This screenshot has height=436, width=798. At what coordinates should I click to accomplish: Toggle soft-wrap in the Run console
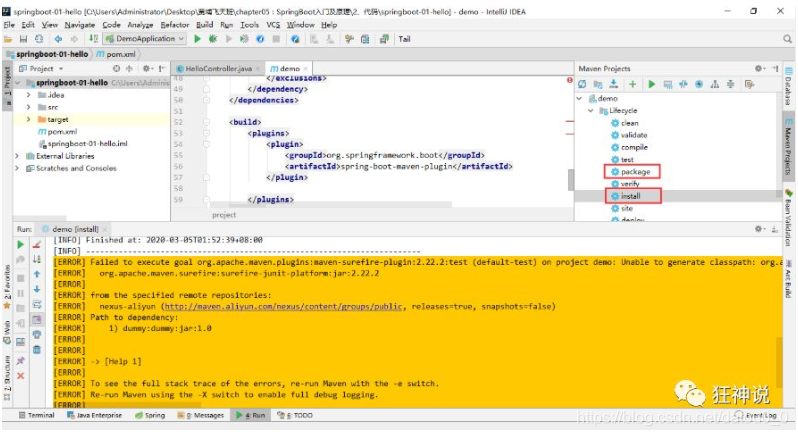pos(37,304)
